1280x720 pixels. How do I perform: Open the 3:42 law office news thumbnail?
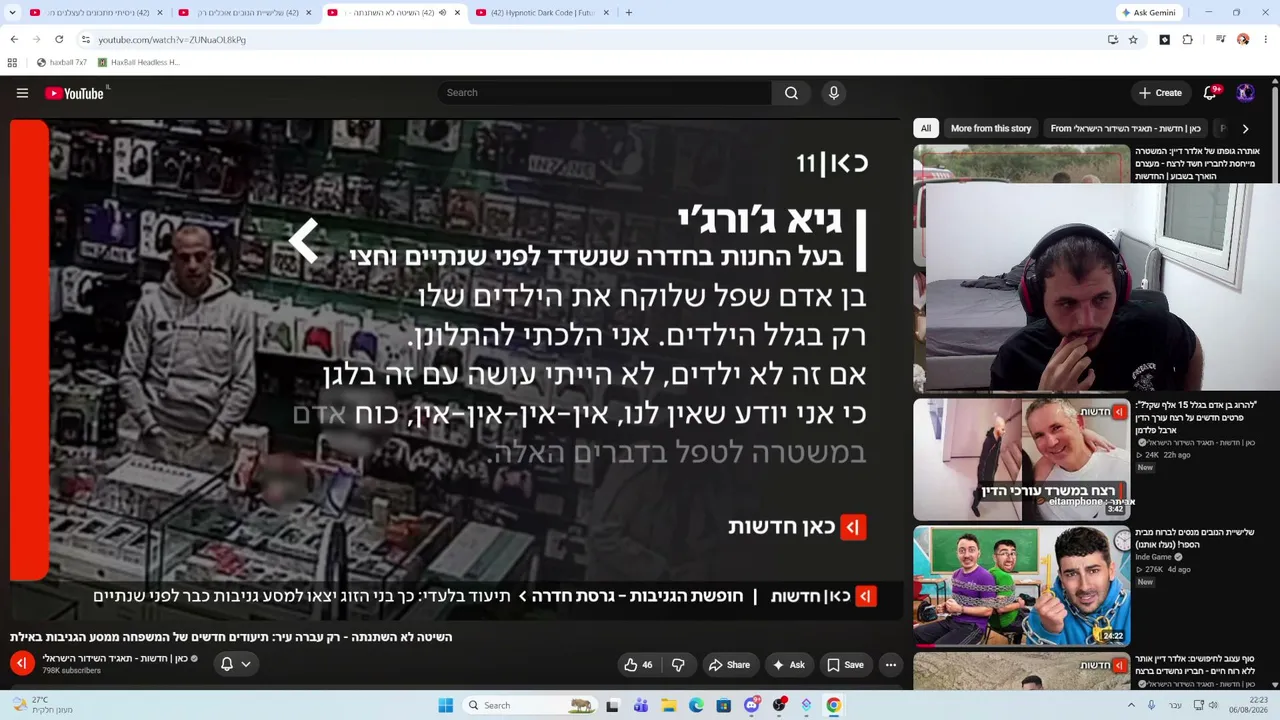click(1021, 459)
